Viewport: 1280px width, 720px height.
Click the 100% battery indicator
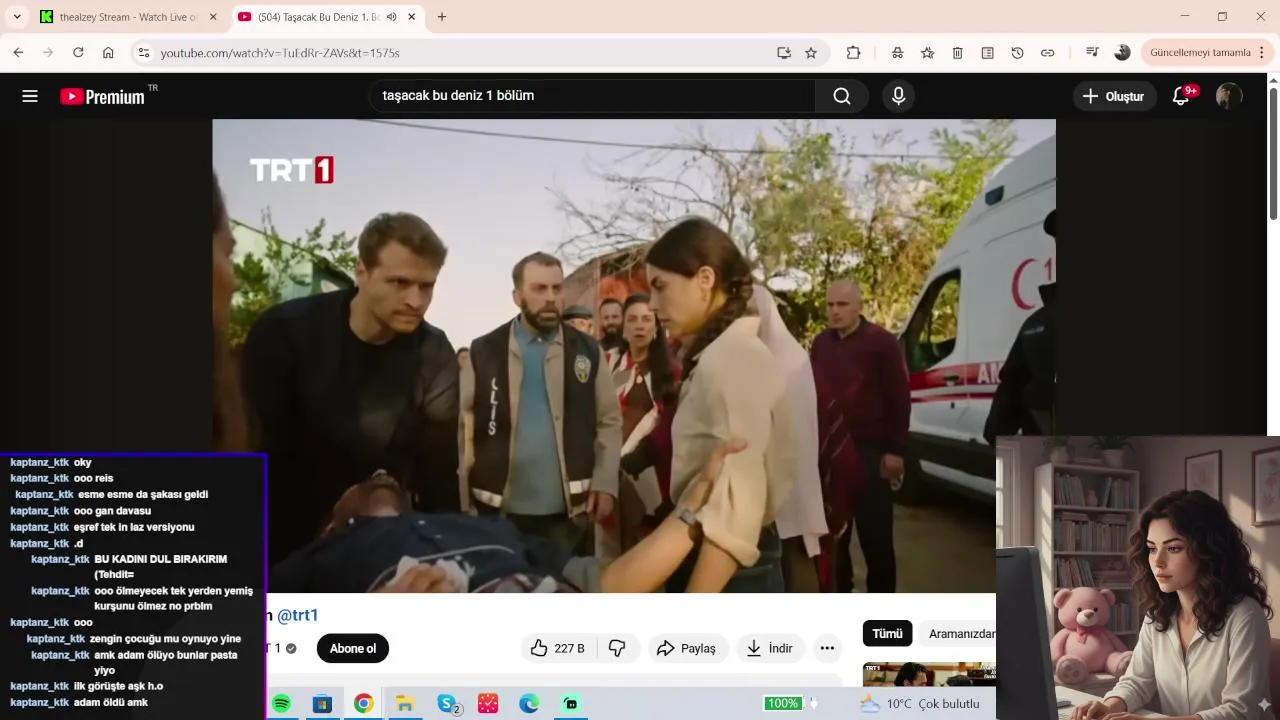[x=782, y=704]
